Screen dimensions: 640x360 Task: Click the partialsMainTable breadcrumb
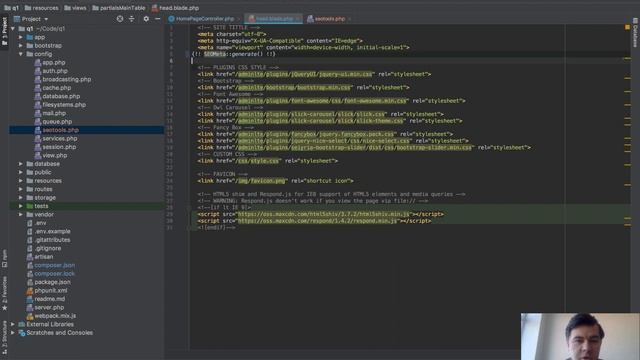pyautogui.click(x=118, y=8)
